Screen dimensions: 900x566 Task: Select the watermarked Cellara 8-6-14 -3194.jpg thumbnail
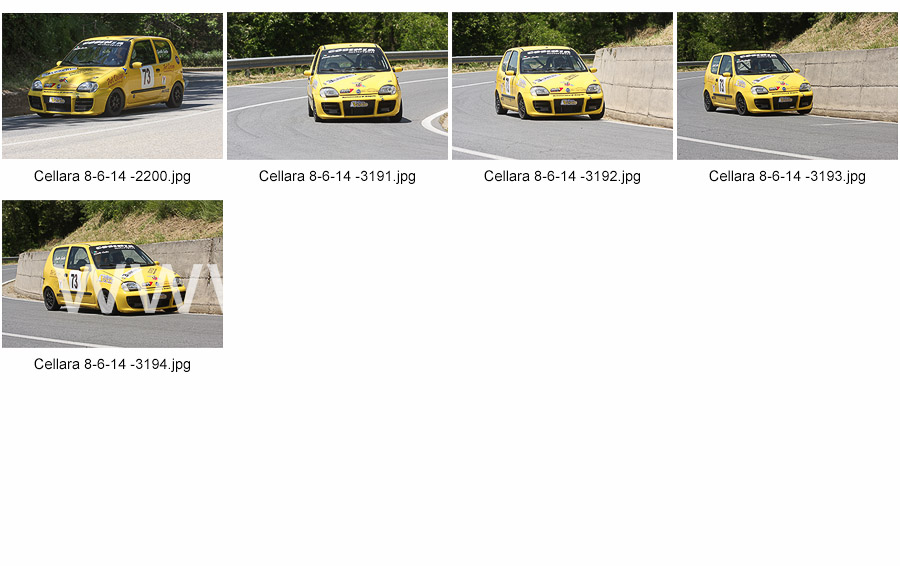[x=112, y=274]
